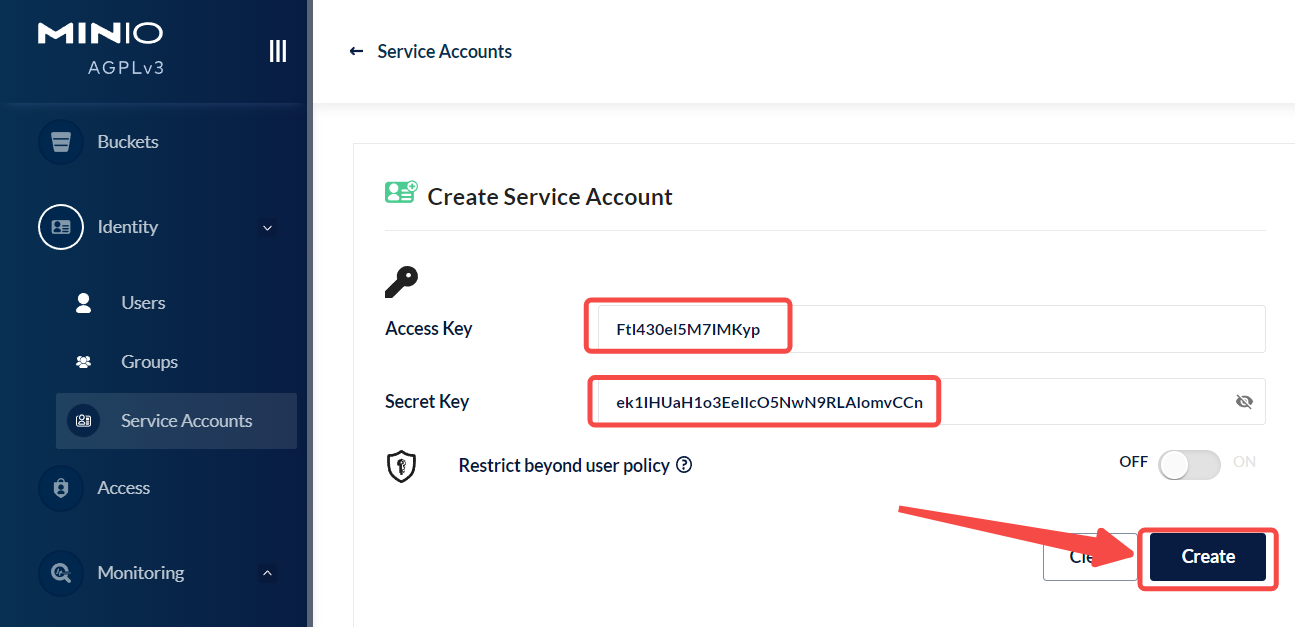1295x627 pixels.
Task: Toggle Restrict beyond user policy switch
Action: (1188, 465)
